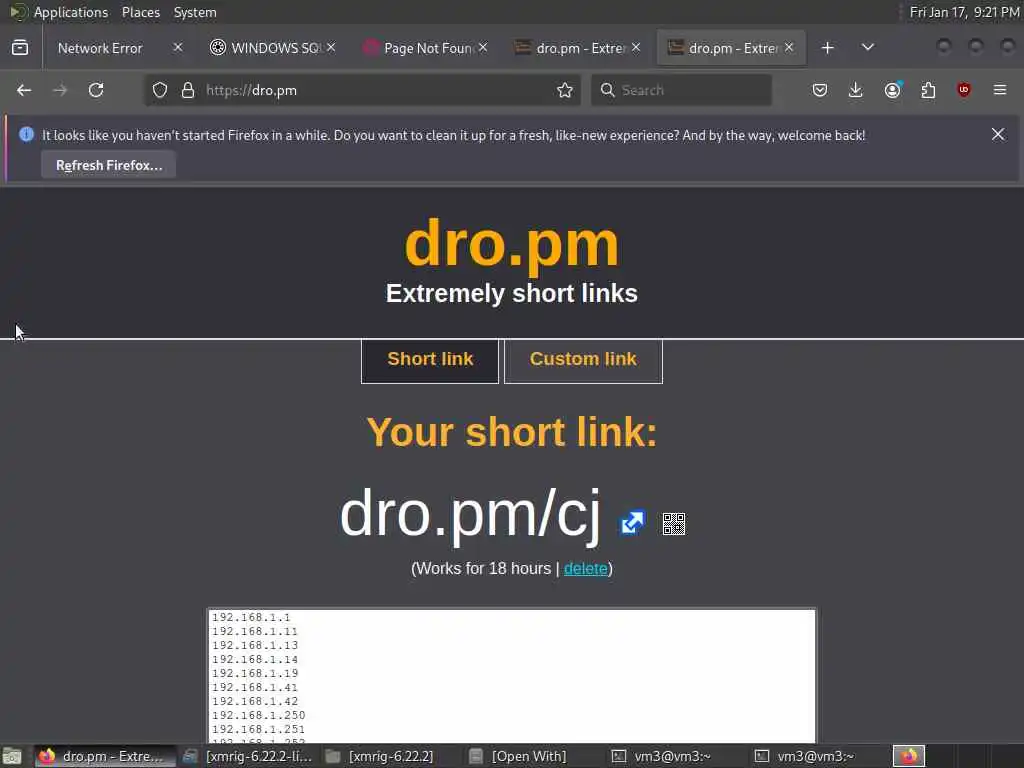Click the Firefox icon at taskbar right
1024x768 pixels.
coord(909,756)
